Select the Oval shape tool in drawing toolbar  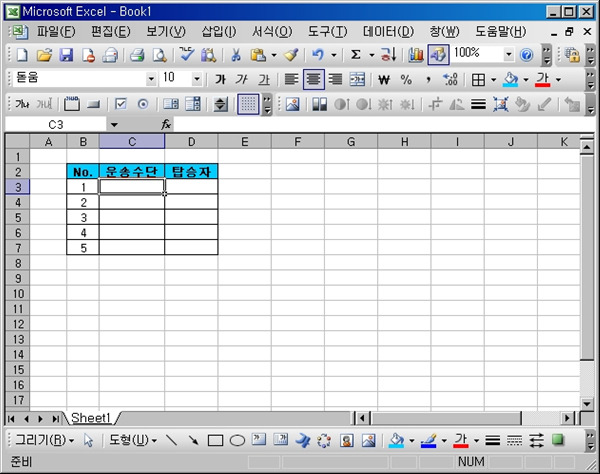click(x=237, y=440)
